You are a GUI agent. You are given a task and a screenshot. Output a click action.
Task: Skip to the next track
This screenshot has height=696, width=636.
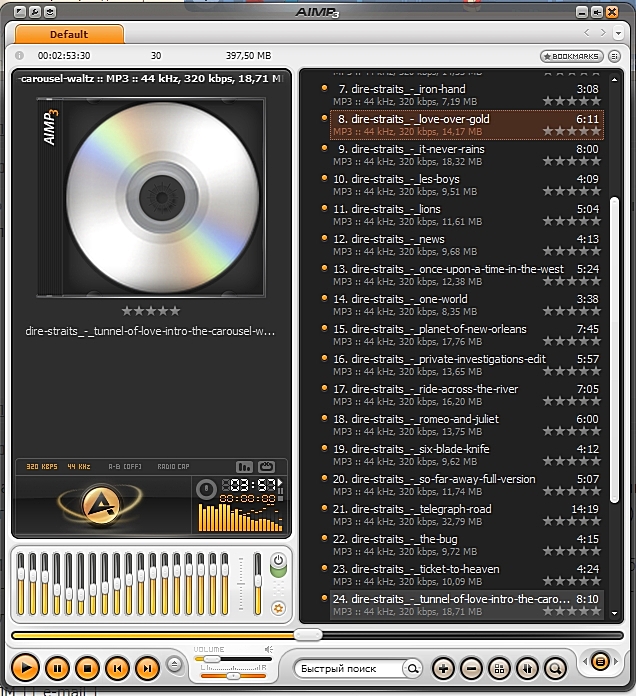point(147,668)
